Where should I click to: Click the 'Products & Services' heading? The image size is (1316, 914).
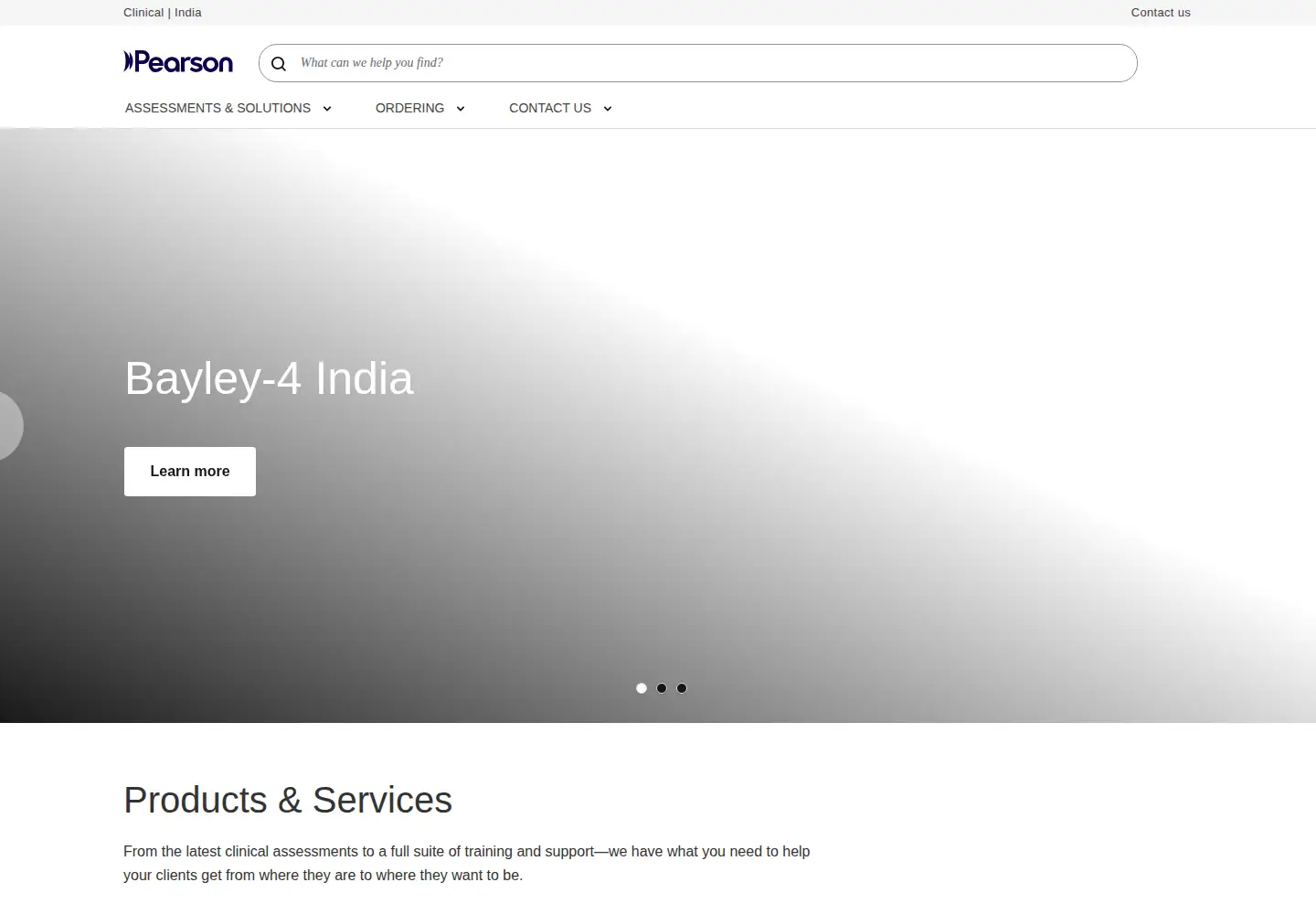pos(288,800)
